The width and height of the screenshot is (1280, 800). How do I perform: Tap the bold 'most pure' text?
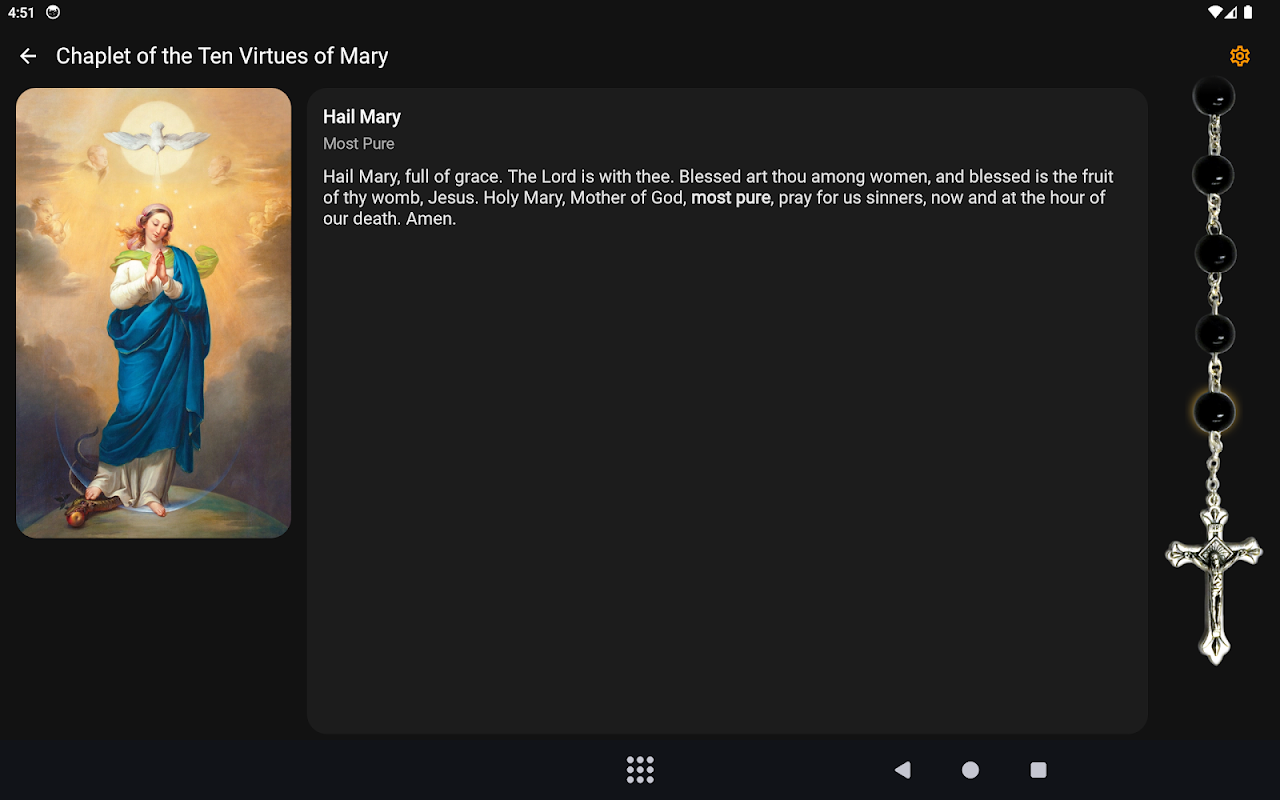[731, 198]
